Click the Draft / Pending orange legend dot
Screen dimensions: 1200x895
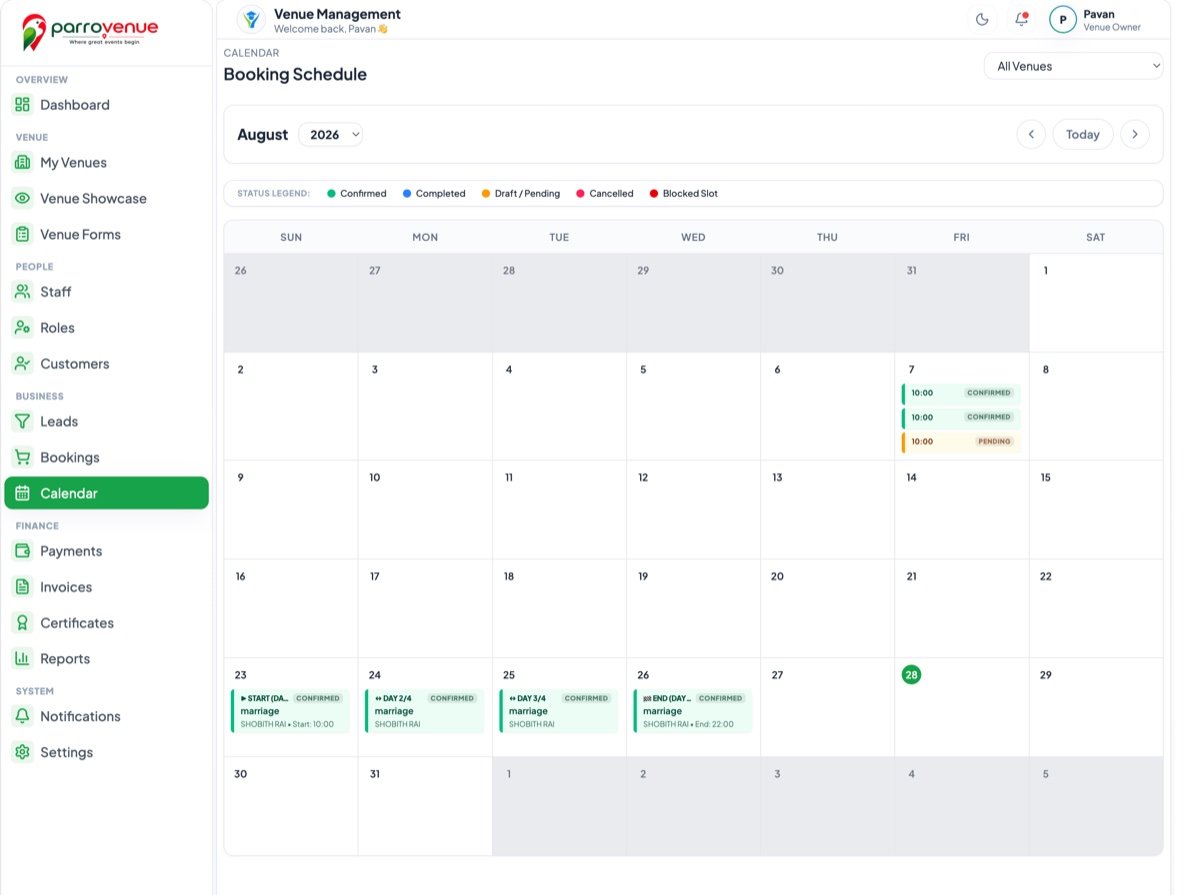pyautogui.click(x=486, y=194)
